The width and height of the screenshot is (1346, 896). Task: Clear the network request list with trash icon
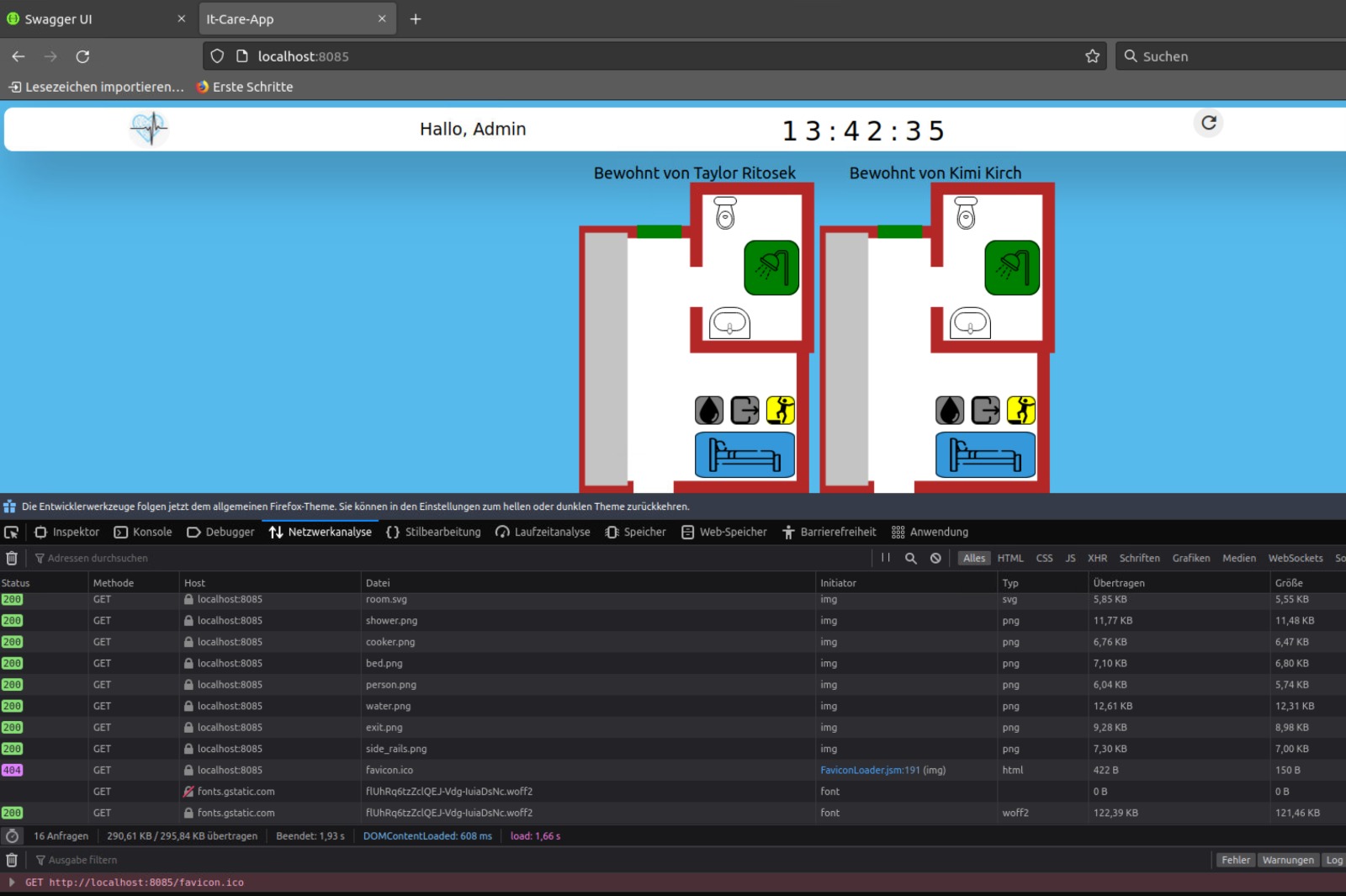[12, 558]
